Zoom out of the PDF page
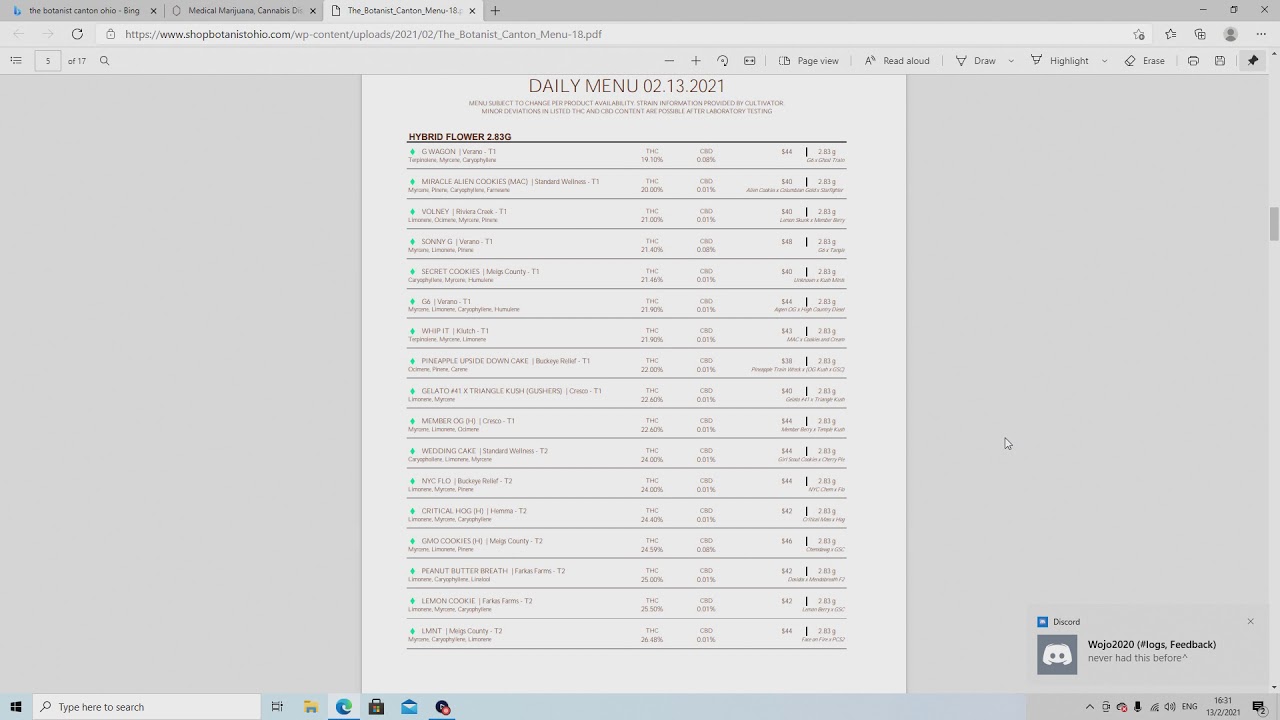This screenshot has width=1280, height=720. tap(669, 61)
